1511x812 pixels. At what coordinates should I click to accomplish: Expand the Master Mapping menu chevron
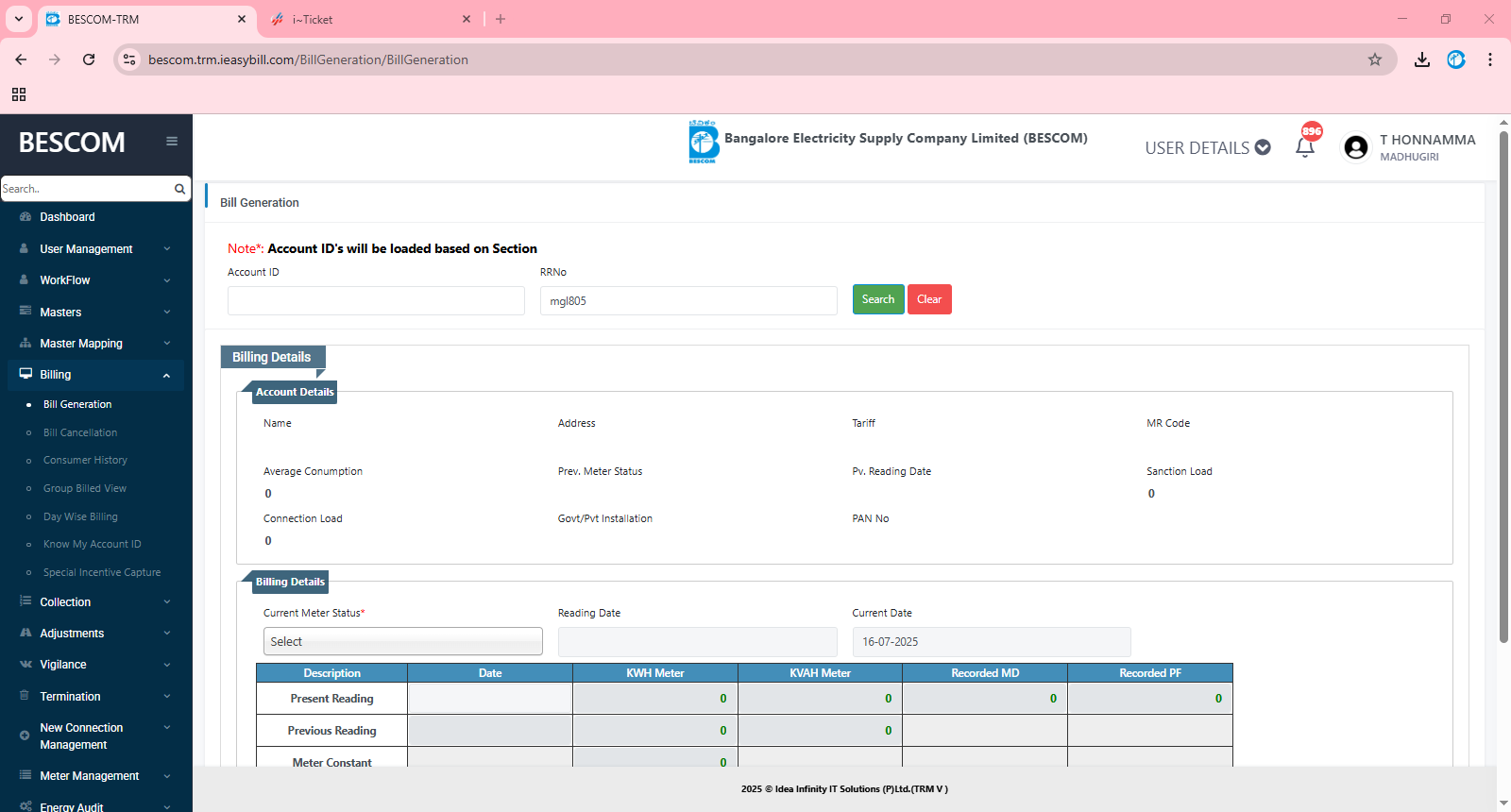167,344
